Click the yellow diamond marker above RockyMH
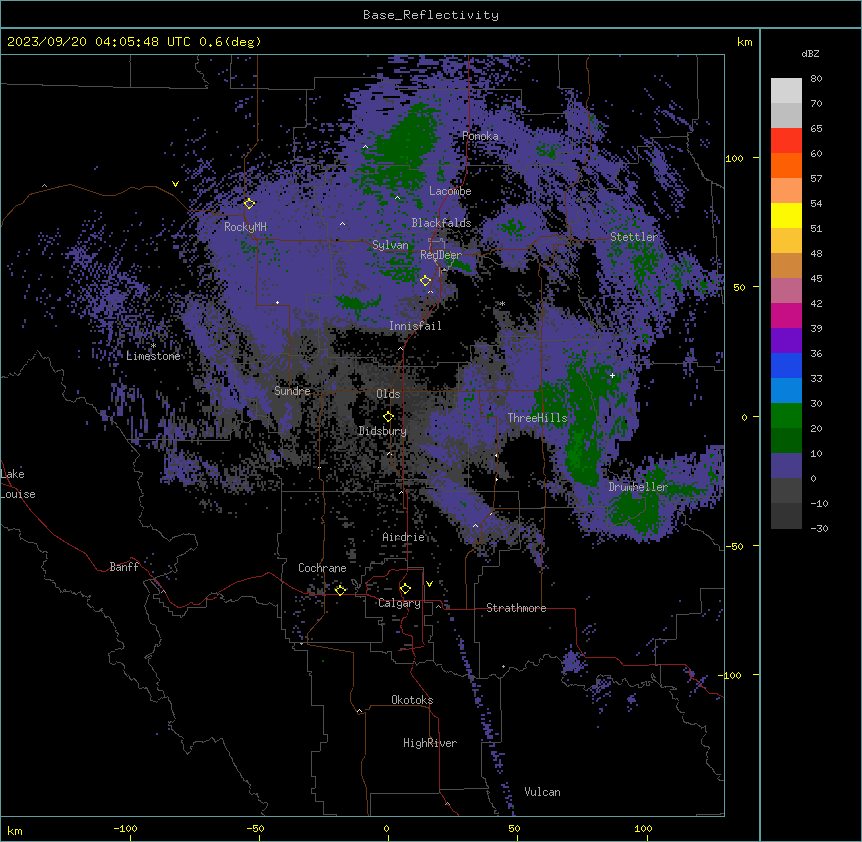 coord(249,203)
